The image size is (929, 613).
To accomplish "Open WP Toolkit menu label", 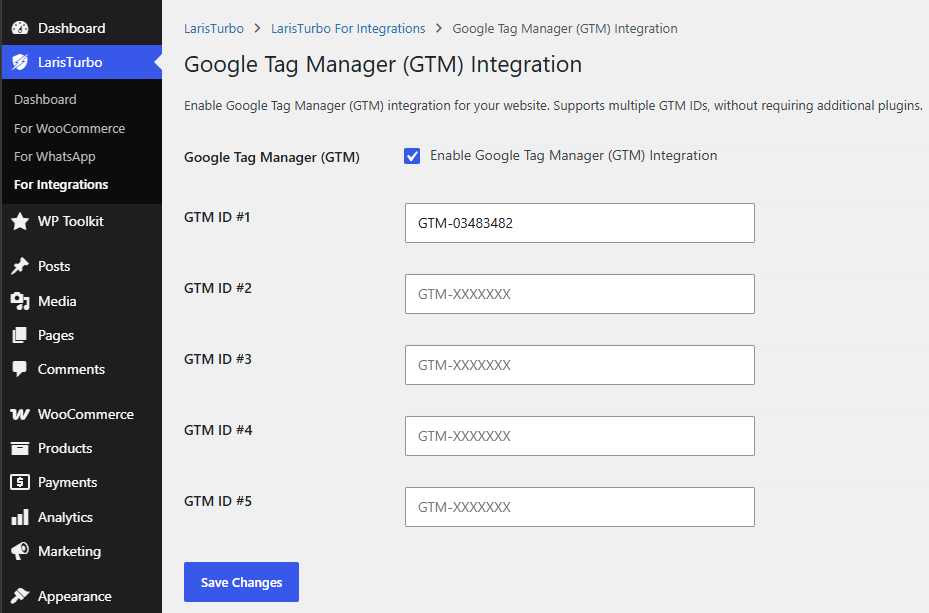I will point(71,221).
